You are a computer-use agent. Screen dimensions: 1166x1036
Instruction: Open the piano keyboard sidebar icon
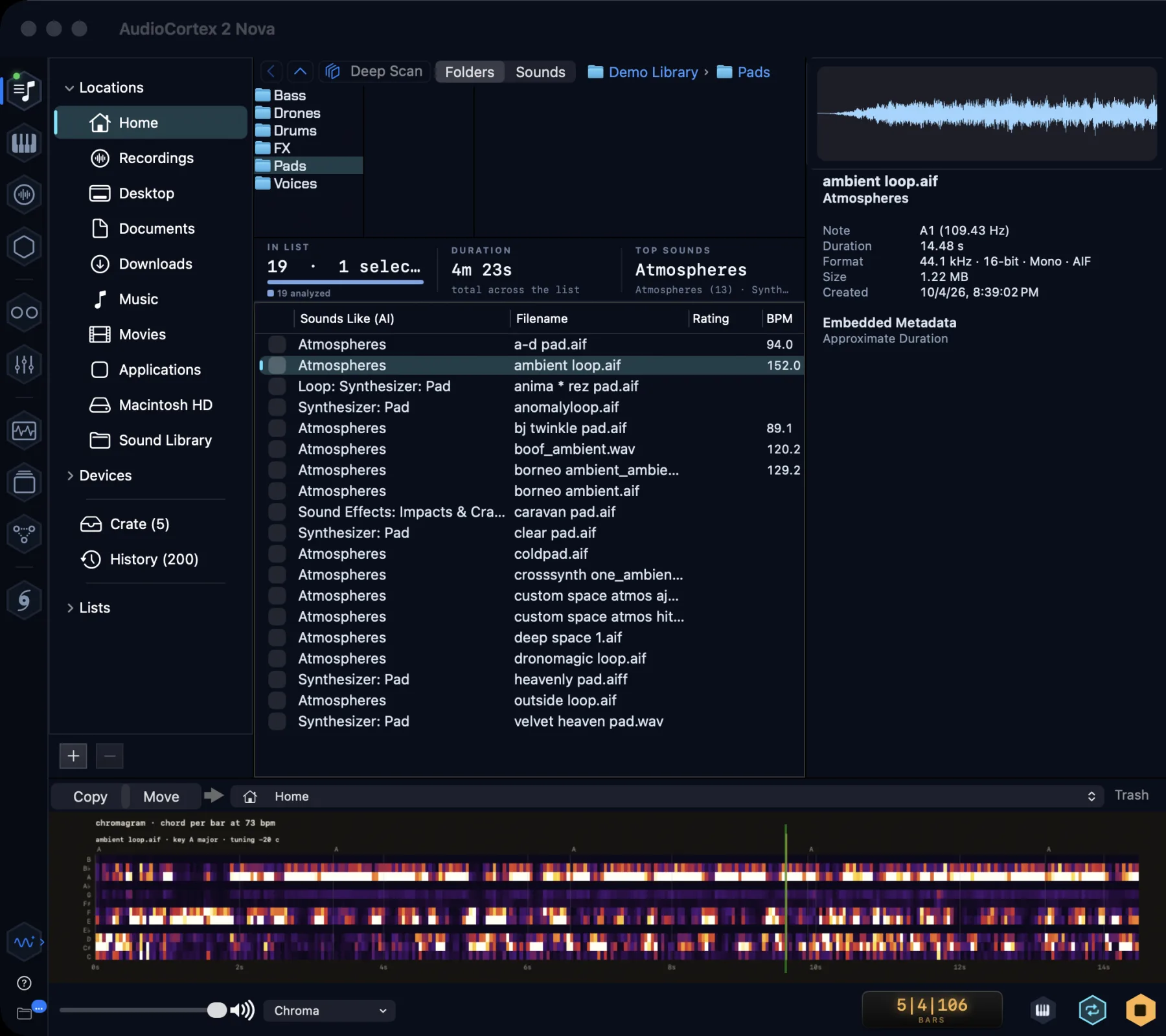click(24, 142)
